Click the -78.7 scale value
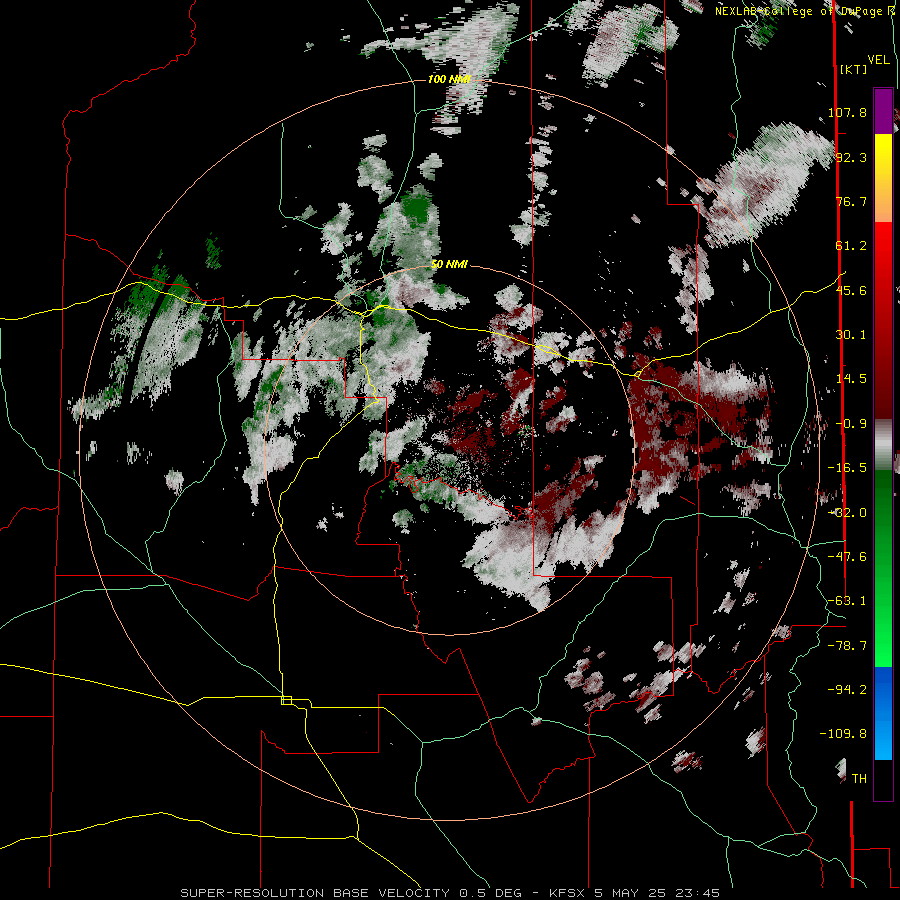Viewport: 900px width, 900px height. 847,646
